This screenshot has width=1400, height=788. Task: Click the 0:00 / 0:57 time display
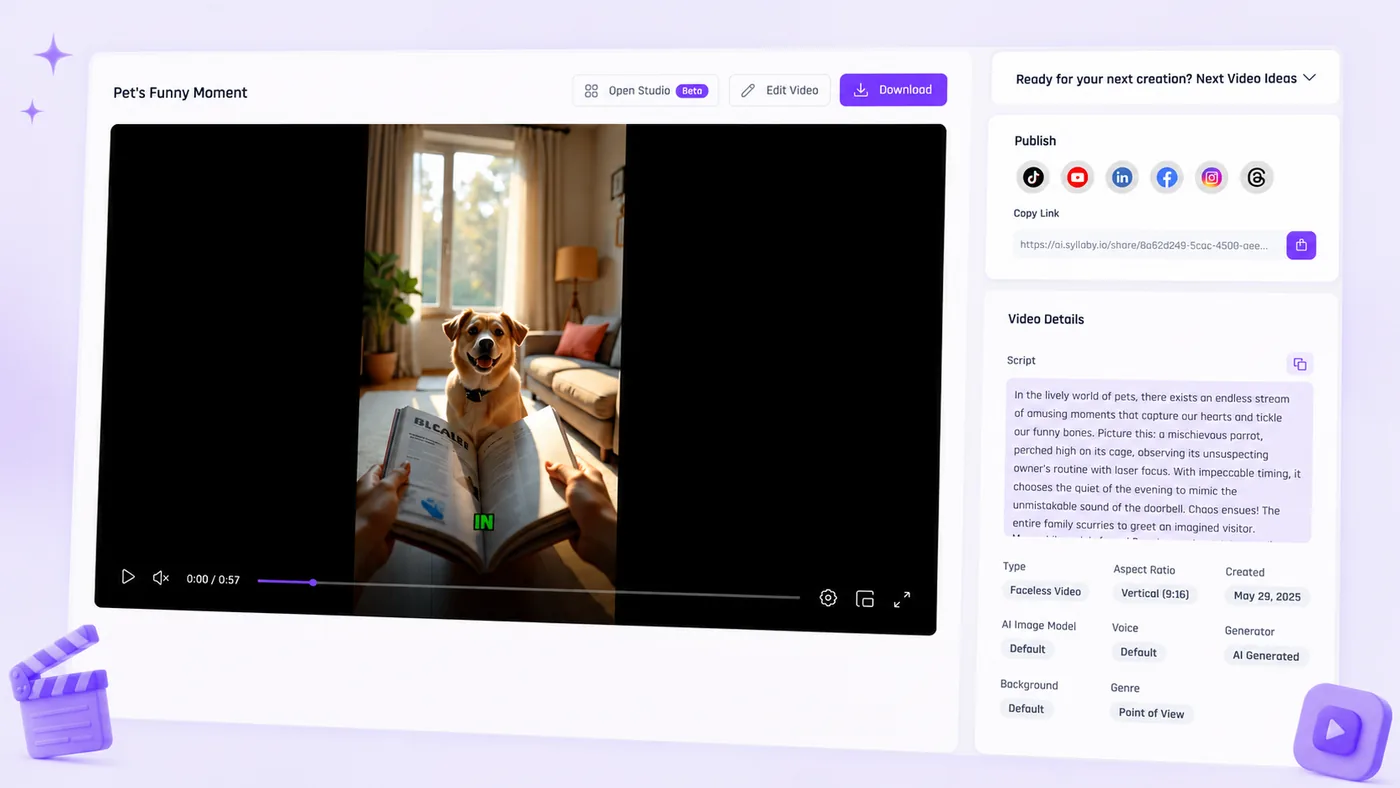[213, 579]
